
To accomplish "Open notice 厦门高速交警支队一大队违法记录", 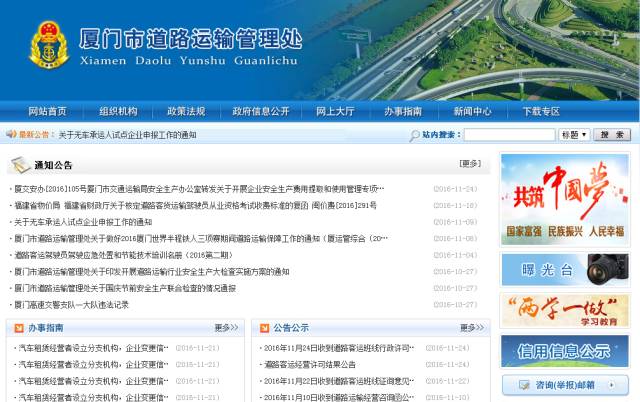I will 71,304.
